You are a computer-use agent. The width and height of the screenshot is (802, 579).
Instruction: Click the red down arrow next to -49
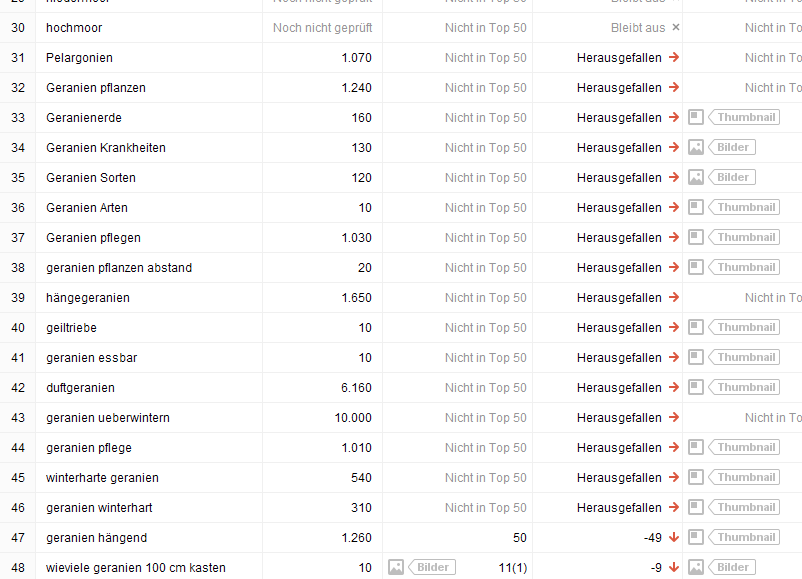tap(674, 537)
